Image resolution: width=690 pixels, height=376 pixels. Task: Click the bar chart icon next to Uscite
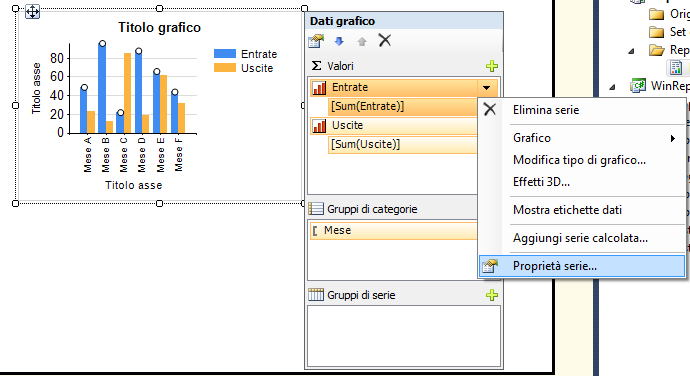pyautogui.click(x=319, y=125)
